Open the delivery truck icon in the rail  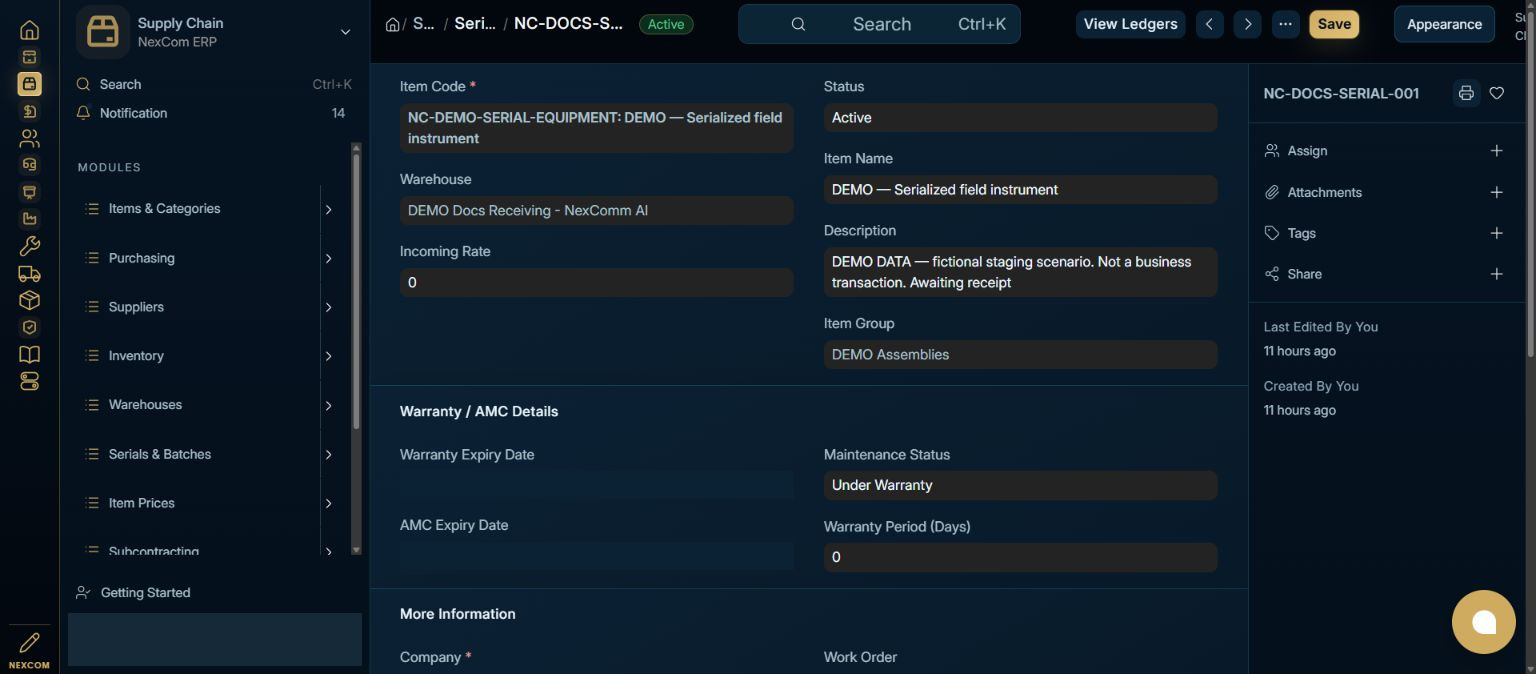[29, 273]
